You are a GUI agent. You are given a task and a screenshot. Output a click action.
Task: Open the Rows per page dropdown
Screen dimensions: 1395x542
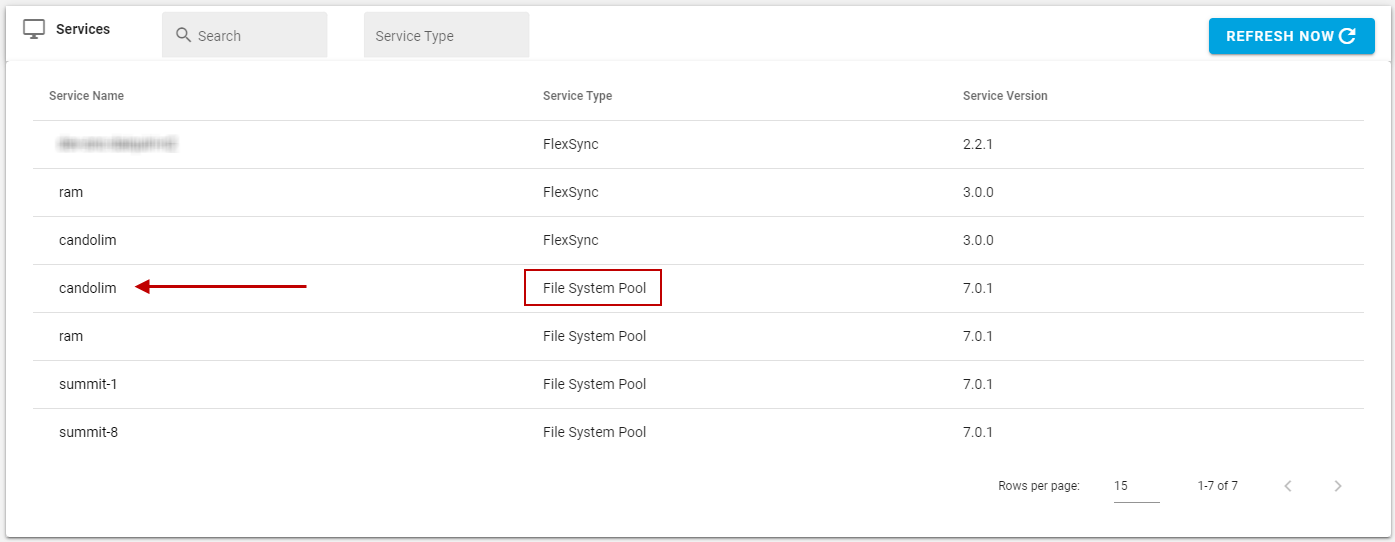(x=1136, y=486)
